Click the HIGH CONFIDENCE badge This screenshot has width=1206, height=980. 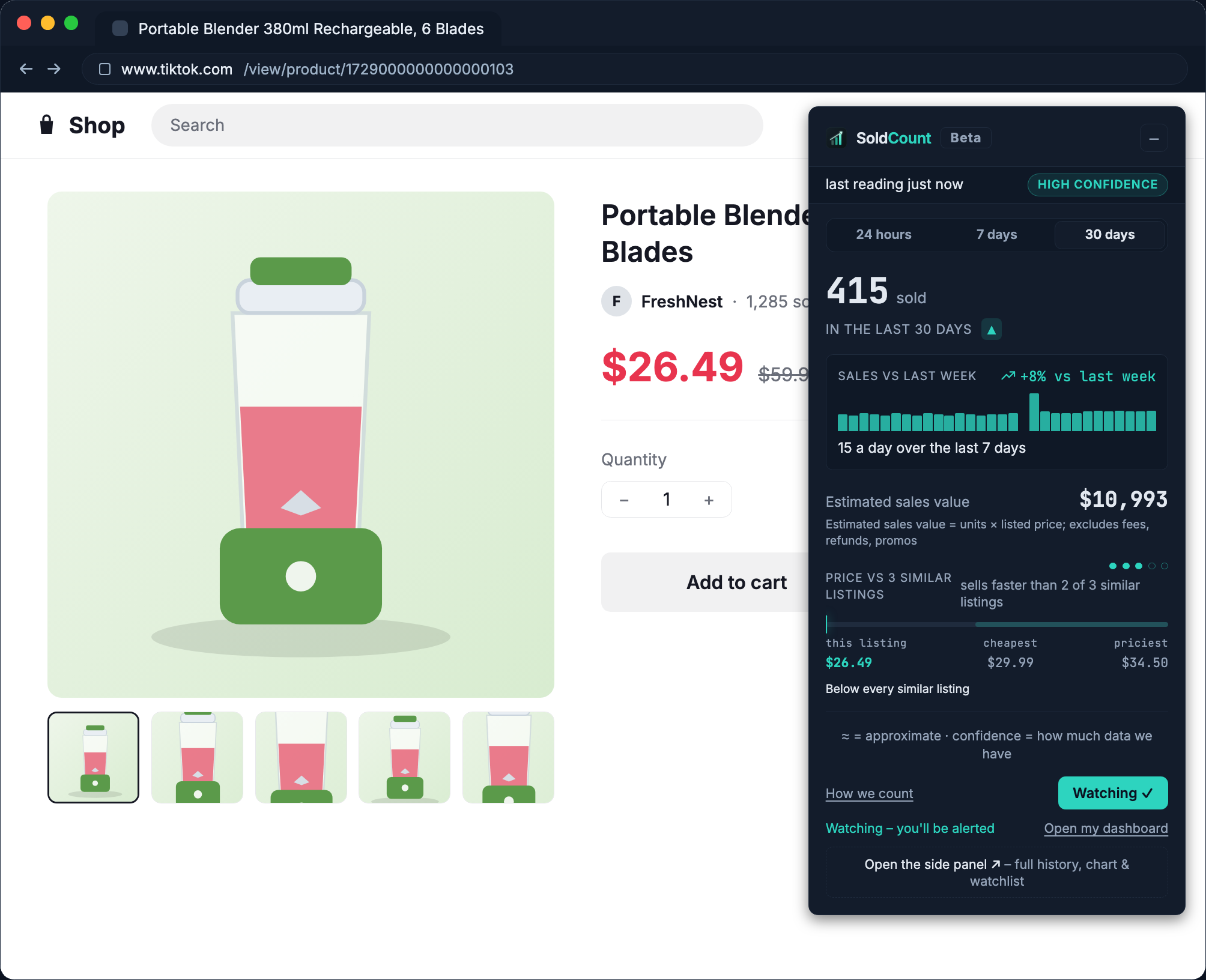[x=1097, y=185]
